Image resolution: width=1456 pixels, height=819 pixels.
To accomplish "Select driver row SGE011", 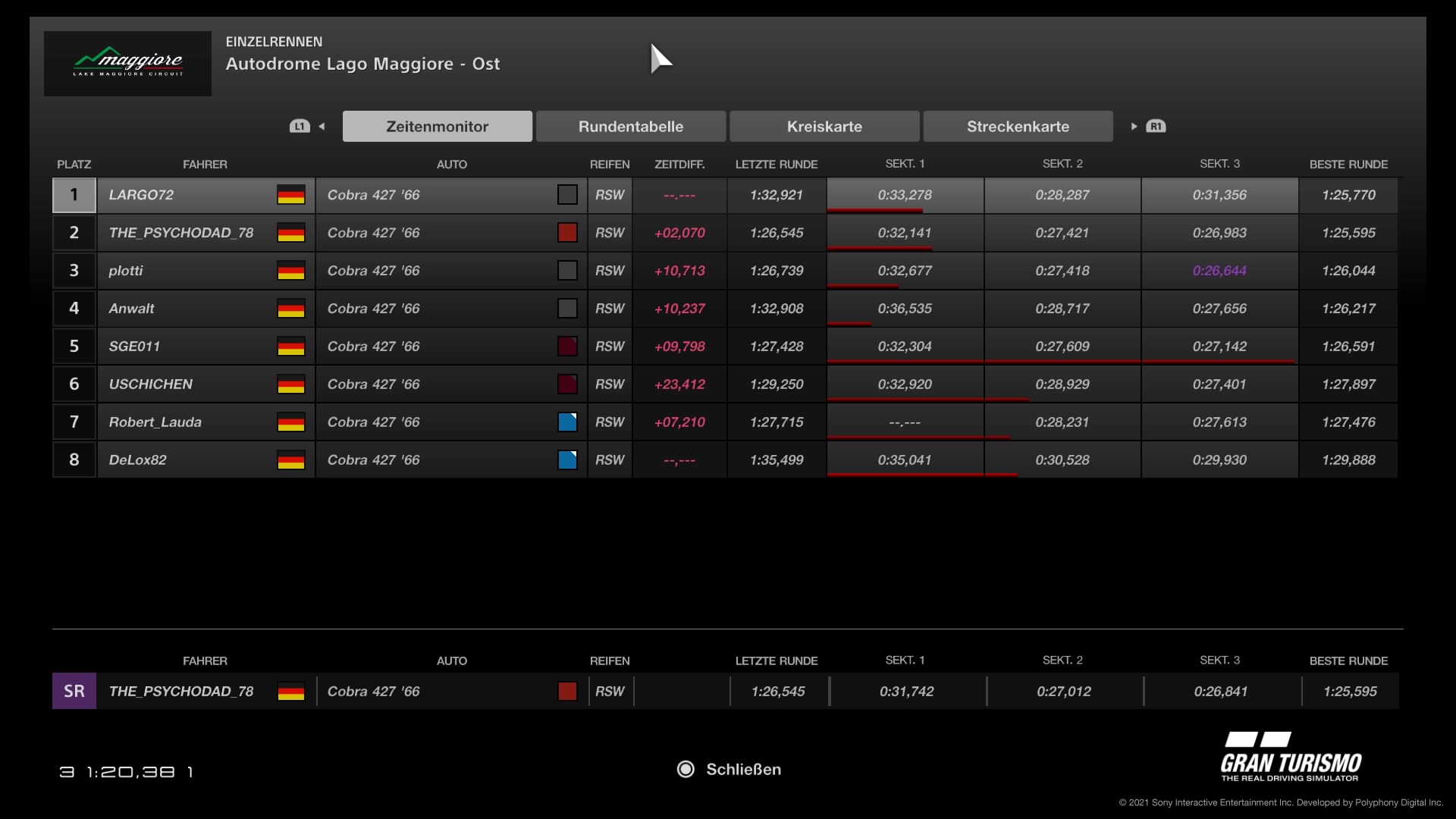I will click(134, 347).
